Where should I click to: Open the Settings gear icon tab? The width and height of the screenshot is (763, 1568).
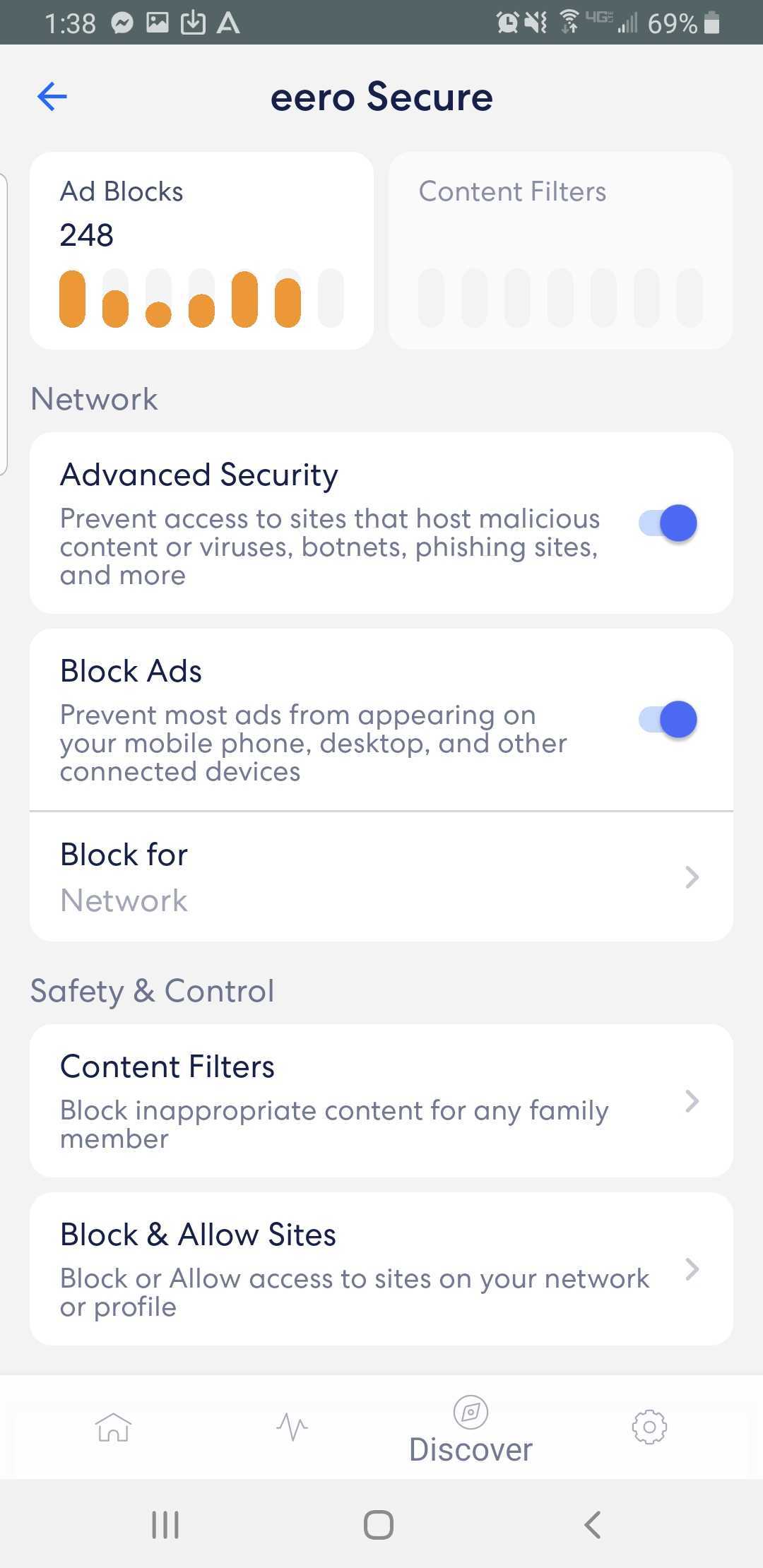coord(649,1427)
